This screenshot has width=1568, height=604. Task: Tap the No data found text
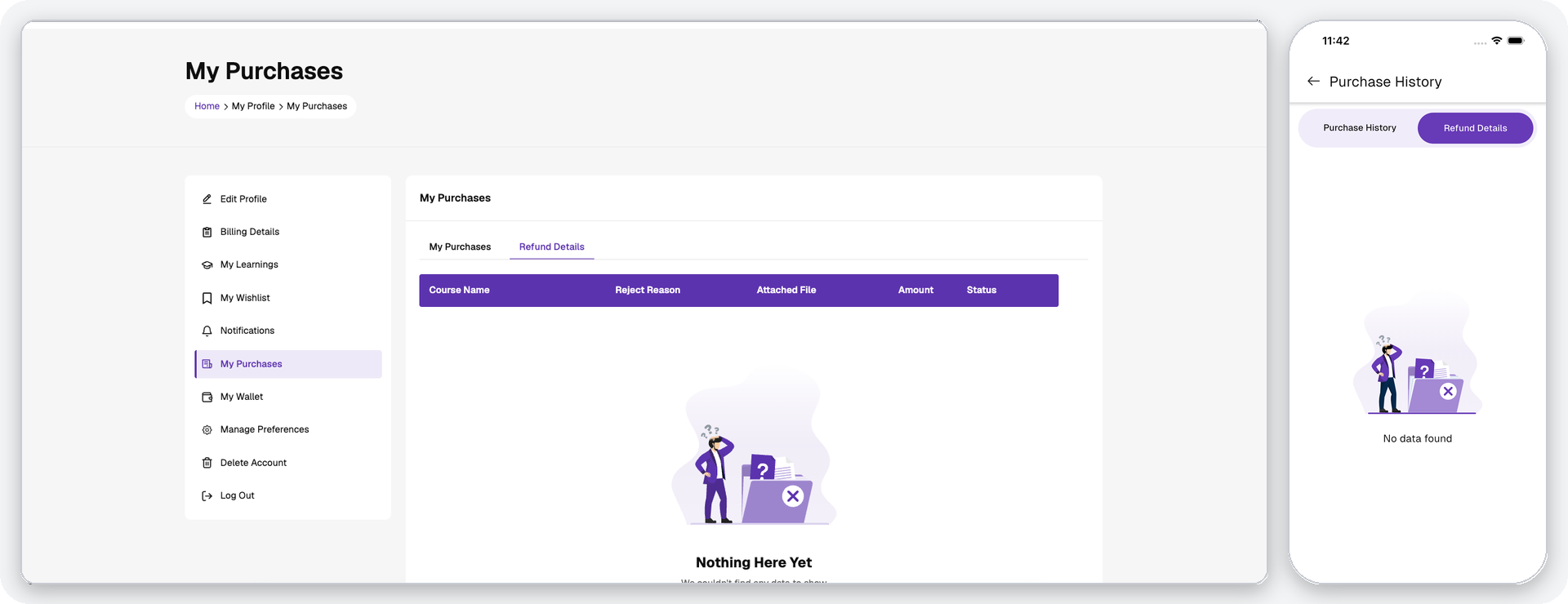tap(1418, 438)
